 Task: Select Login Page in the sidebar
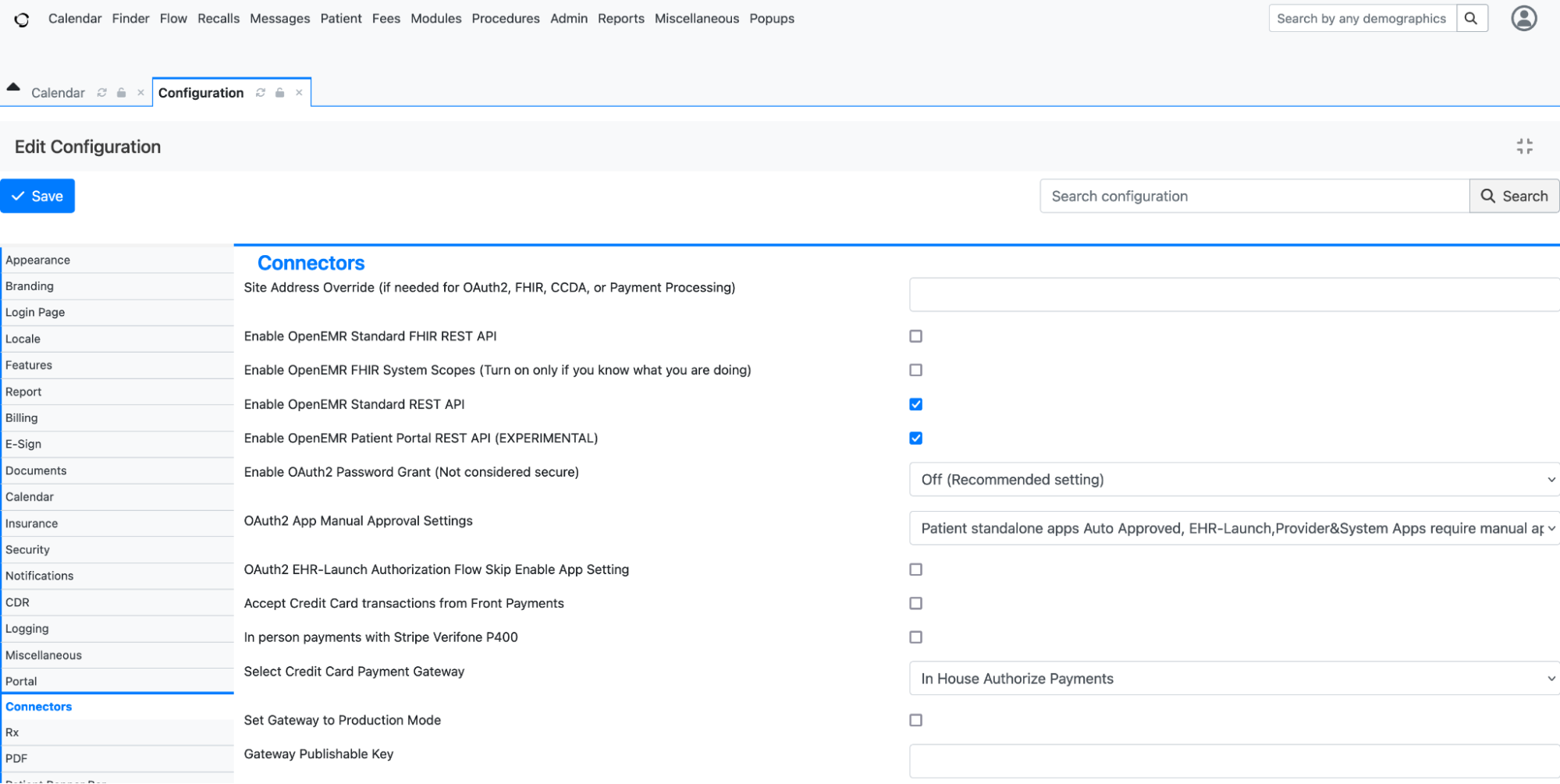coord(117,313)
